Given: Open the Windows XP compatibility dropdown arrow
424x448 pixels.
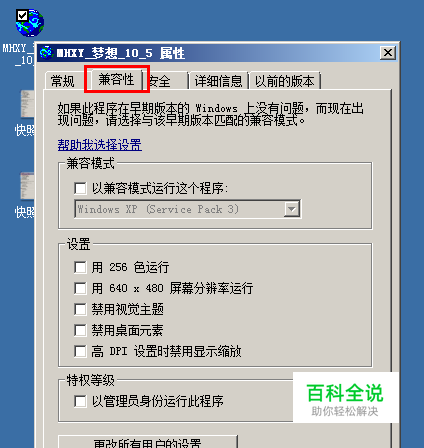Looking at the screenshot, I should [x=292, y=209].
